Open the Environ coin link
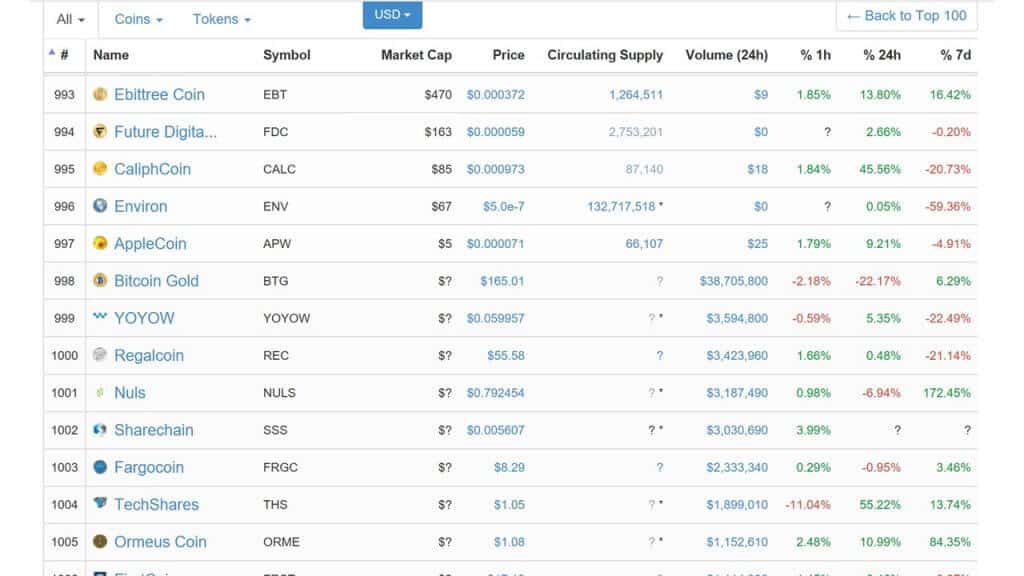The image size is (1024, 576). [x=140, y=206]
